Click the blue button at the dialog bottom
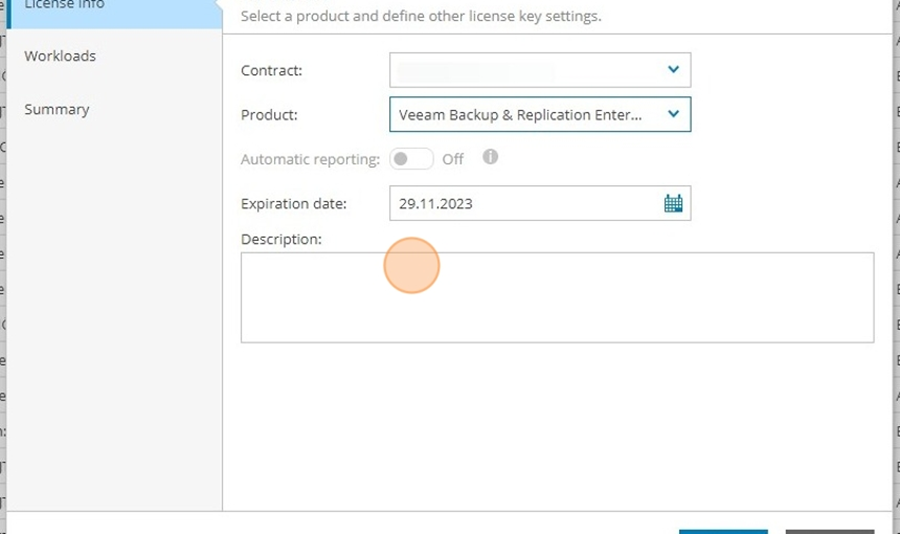This screenshot has width=900, height=534. point(723,532)
